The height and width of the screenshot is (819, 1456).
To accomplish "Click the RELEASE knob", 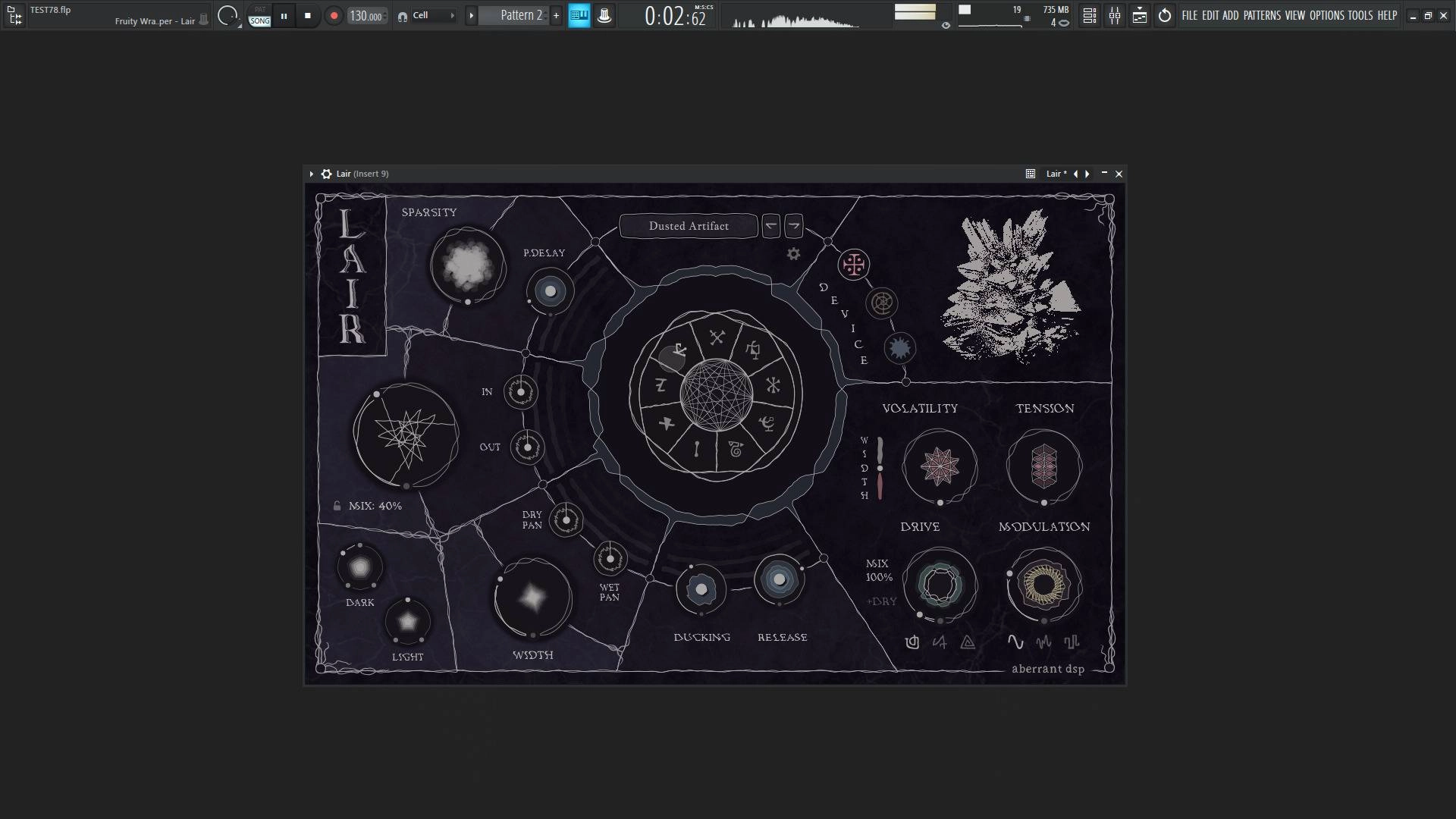I will click(780, 580).
